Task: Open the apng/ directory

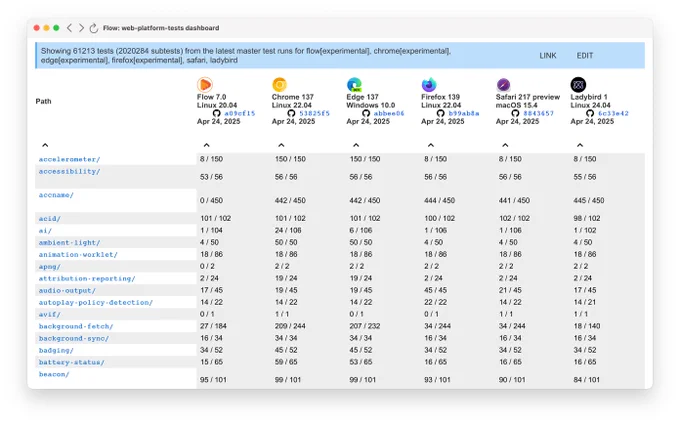Action: pos(49,267)
